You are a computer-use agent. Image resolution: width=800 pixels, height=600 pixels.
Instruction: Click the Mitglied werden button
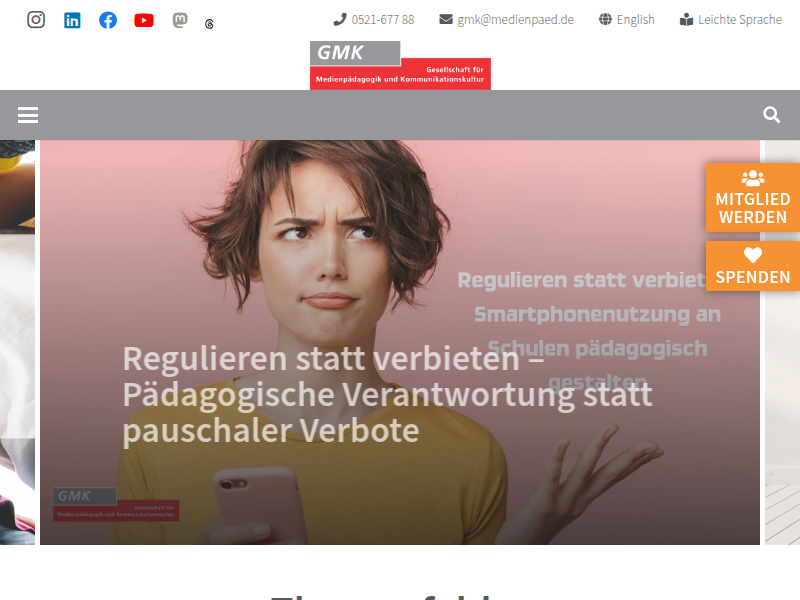tap(753, 198)
